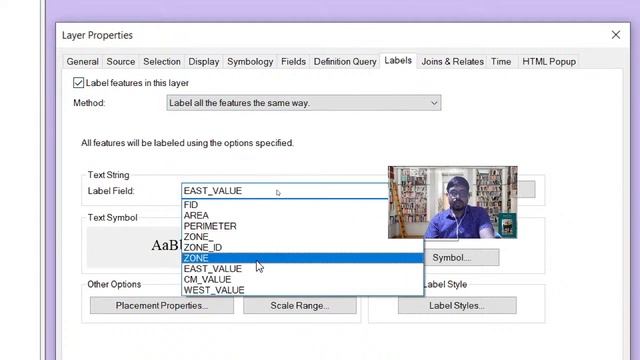
Task: Go to the Selection tab
Action: (162, 62)
